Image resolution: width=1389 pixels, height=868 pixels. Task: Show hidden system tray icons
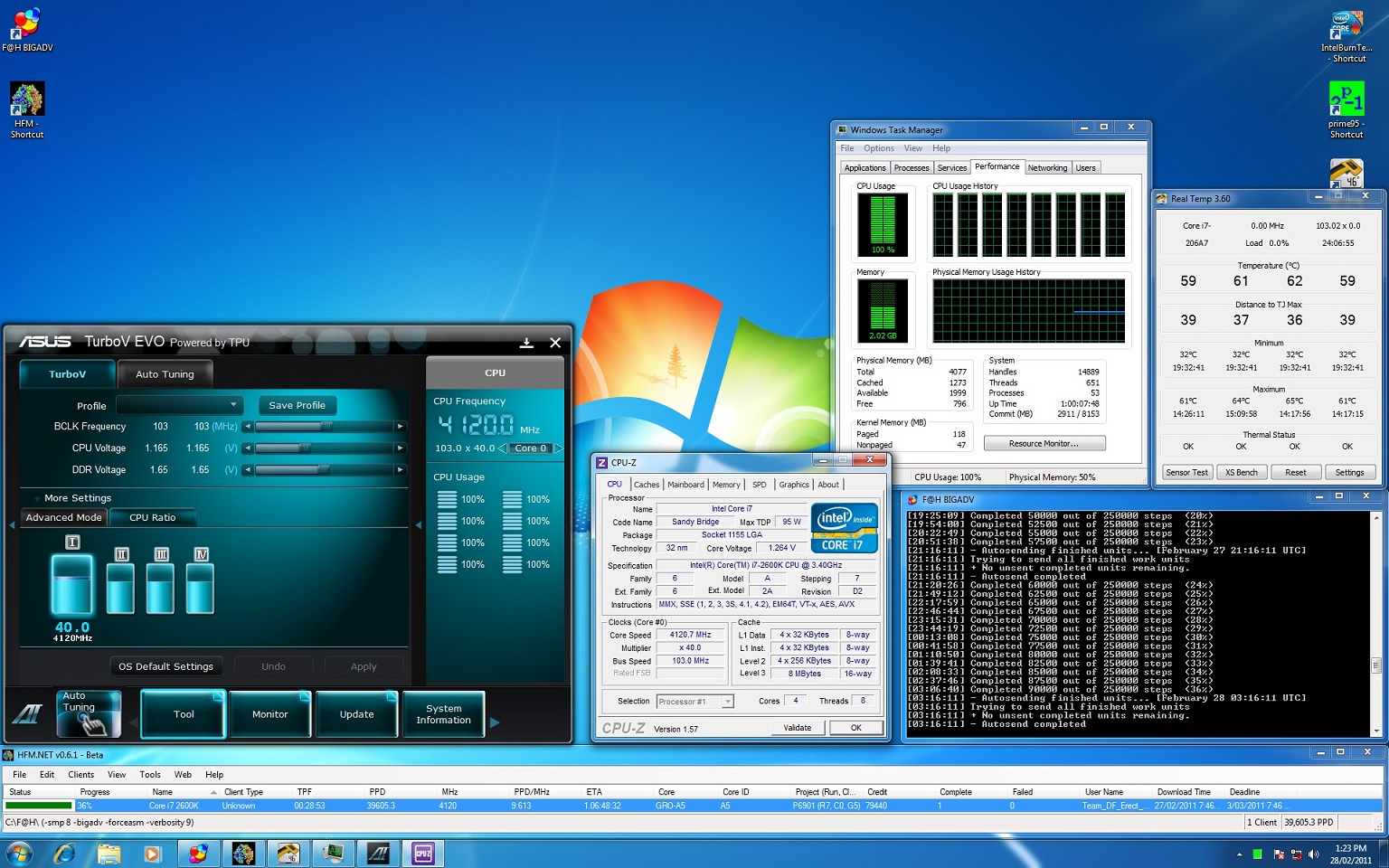pyautogui.click(x=1239, y=854)
